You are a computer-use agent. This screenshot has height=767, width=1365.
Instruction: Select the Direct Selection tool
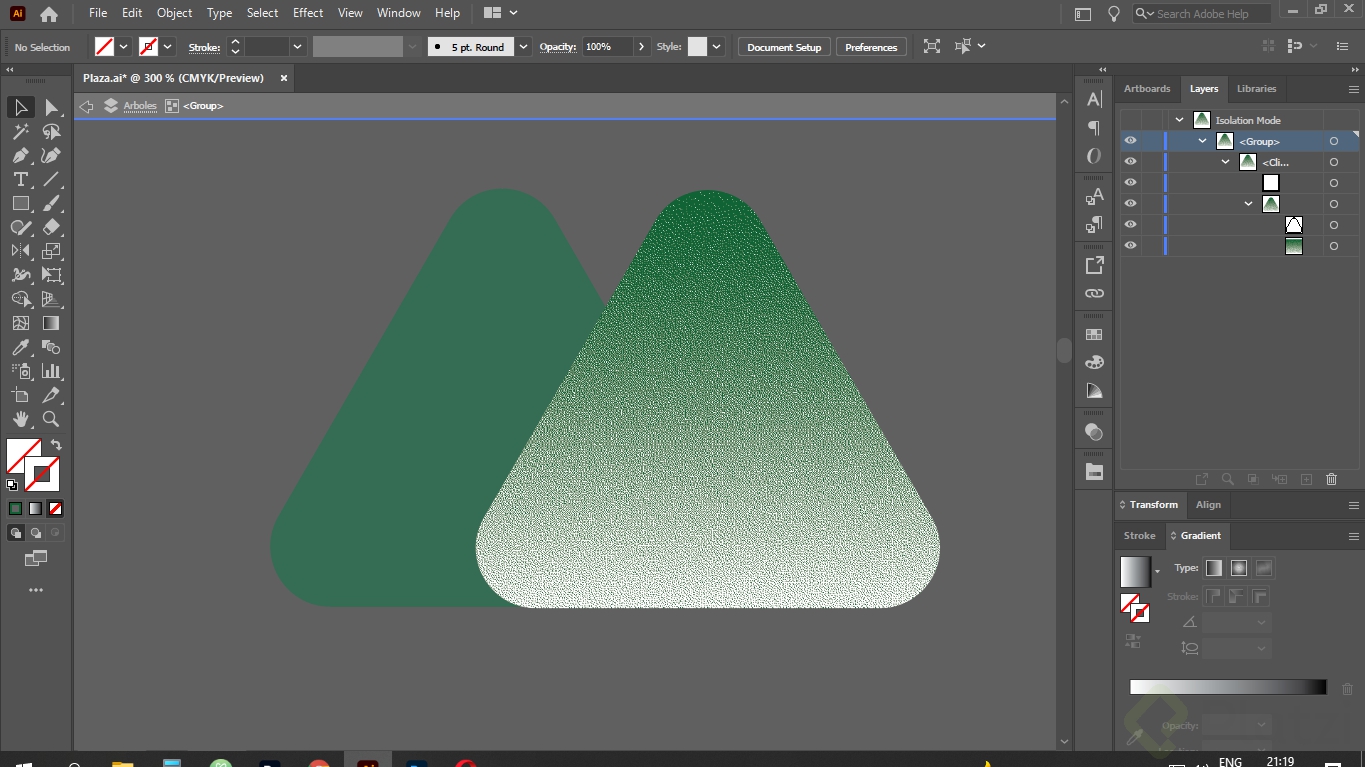tap(52, 108)
